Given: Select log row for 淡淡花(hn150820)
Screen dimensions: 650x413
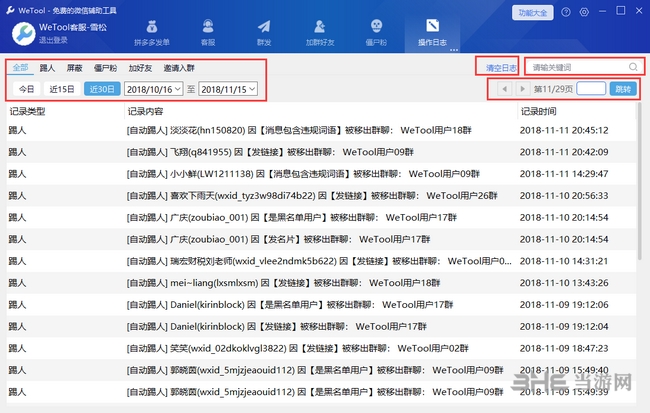Looking at the screenshot, I should tap(321, 130).
